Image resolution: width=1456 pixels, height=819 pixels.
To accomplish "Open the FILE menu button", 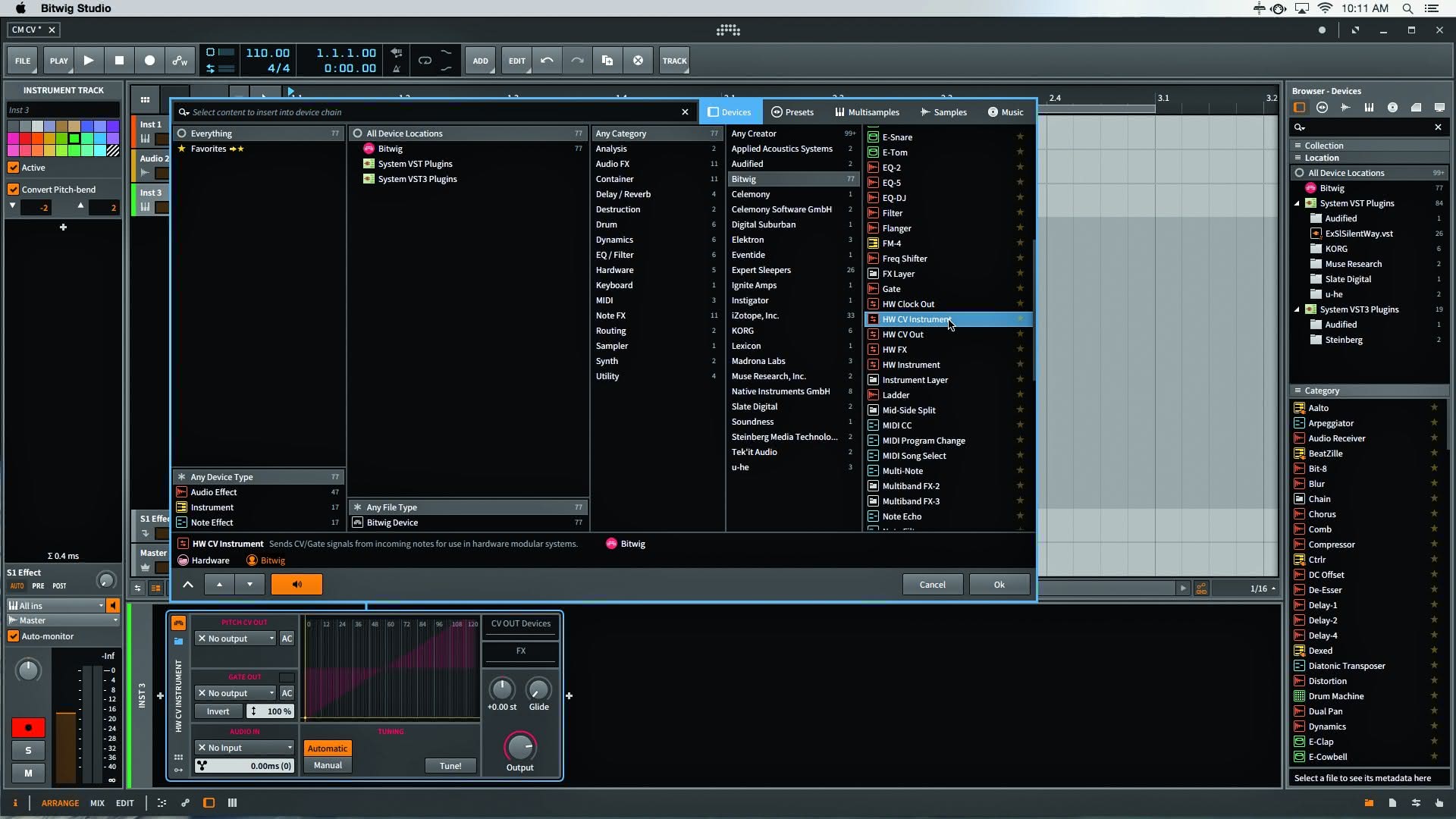I will pyautogui.click(x=23, y=61).
